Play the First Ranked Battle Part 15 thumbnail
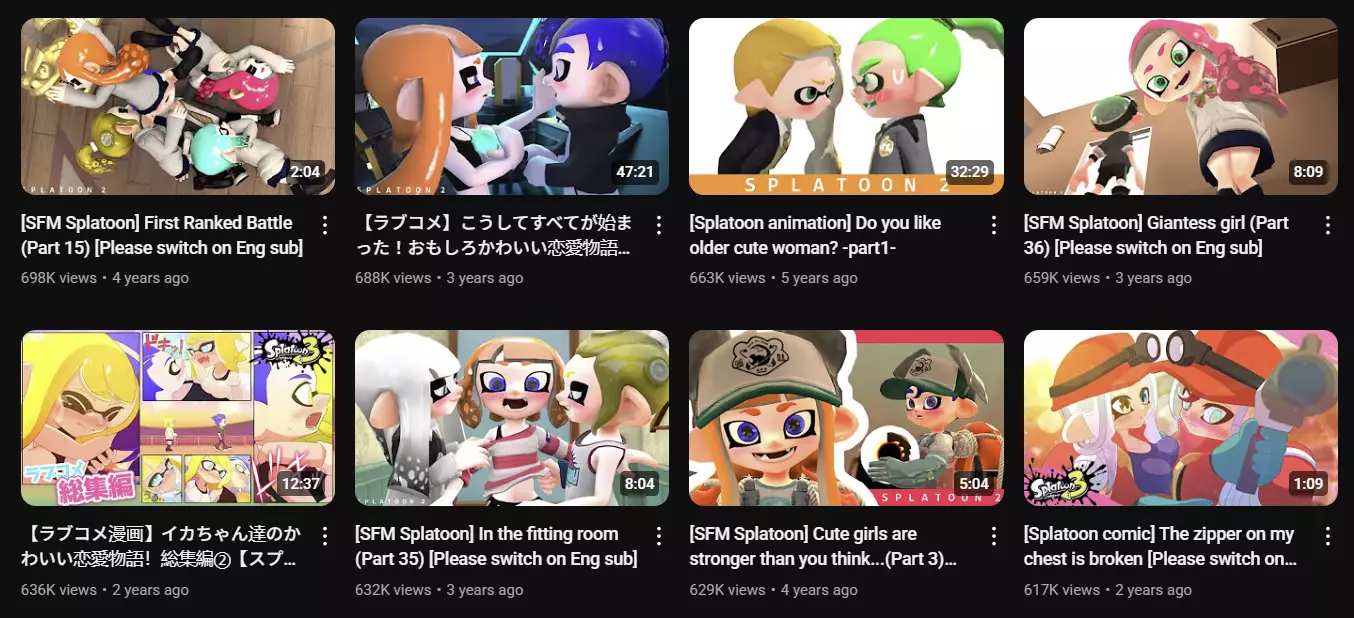 pyautogui.click(x=178, y=106)
